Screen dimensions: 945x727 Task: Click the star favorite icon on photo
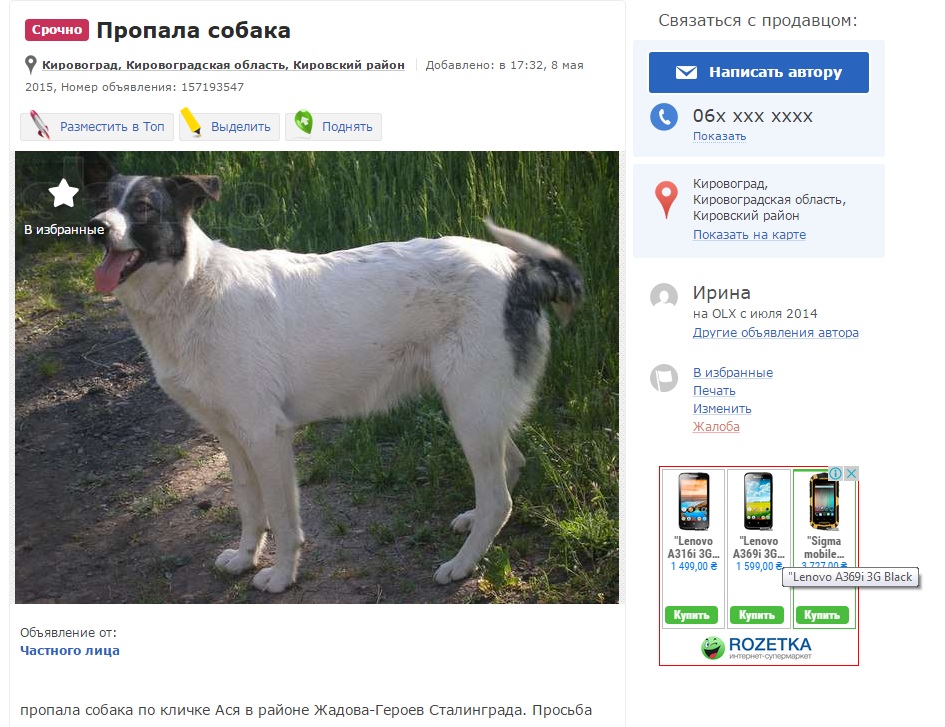point(63,194)
